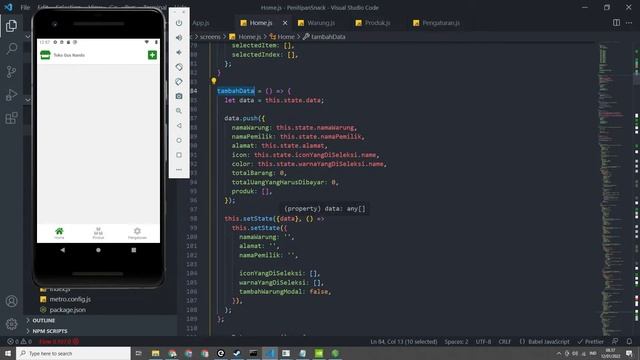The width and height of the screenshot is (640, 360).
Task: Activate the emulator zoom tool
Action: [x=179, y=111]
